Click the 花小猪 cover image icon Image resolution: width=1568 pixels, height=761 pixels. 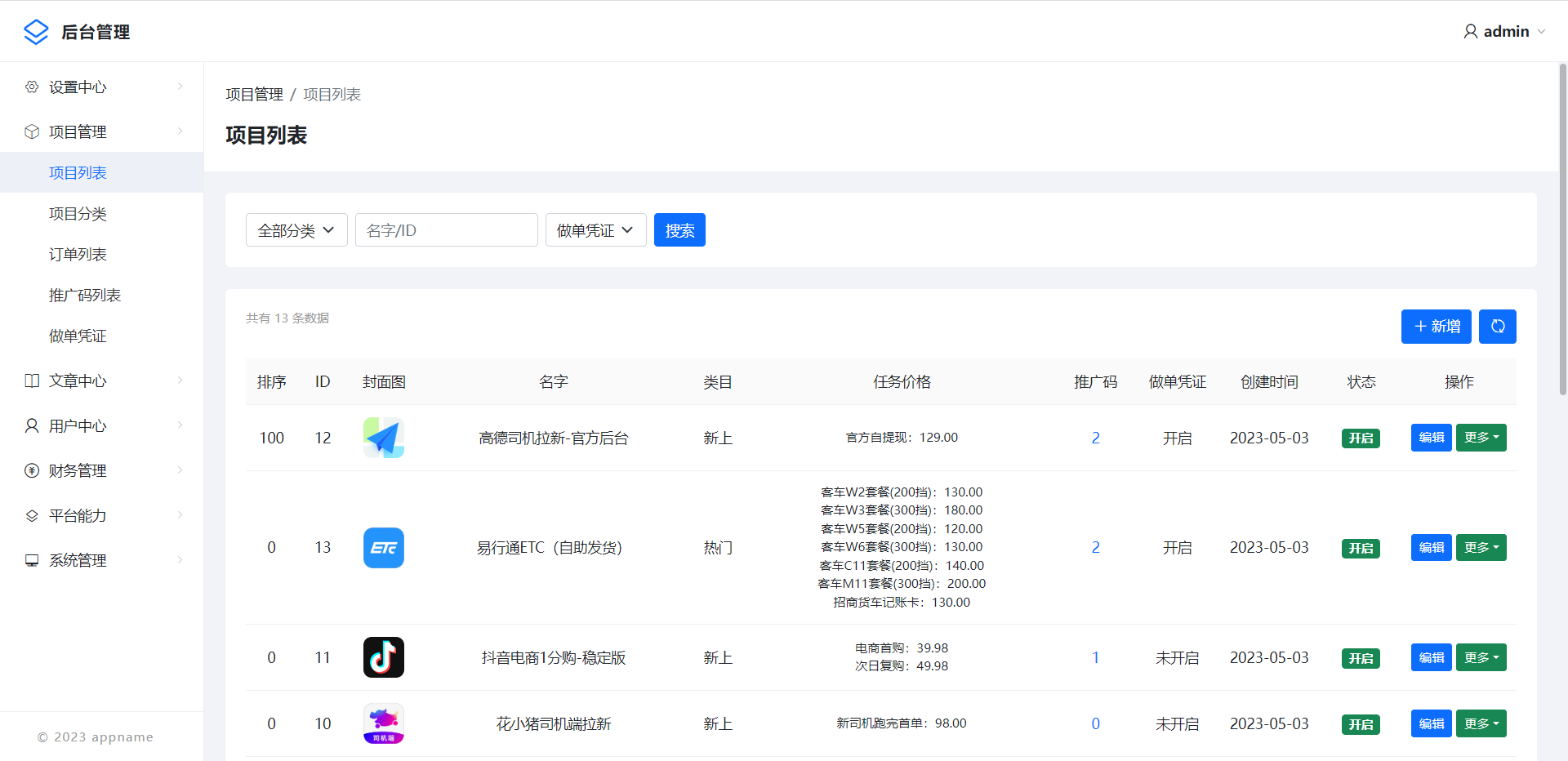[x=383, y=723]
